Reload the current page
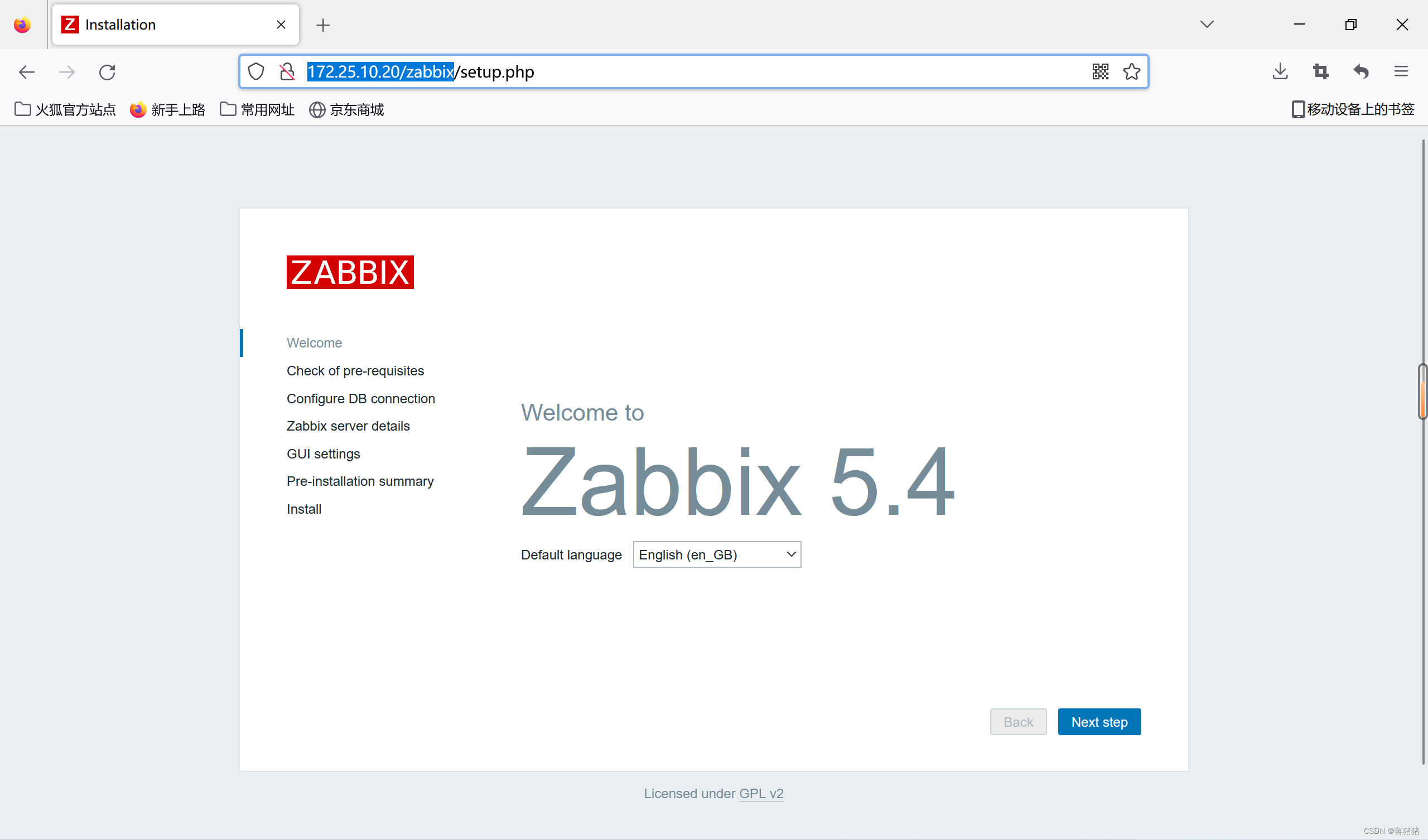The height and width of the screenshot is (840, 1428). click(x=107, y=73)
